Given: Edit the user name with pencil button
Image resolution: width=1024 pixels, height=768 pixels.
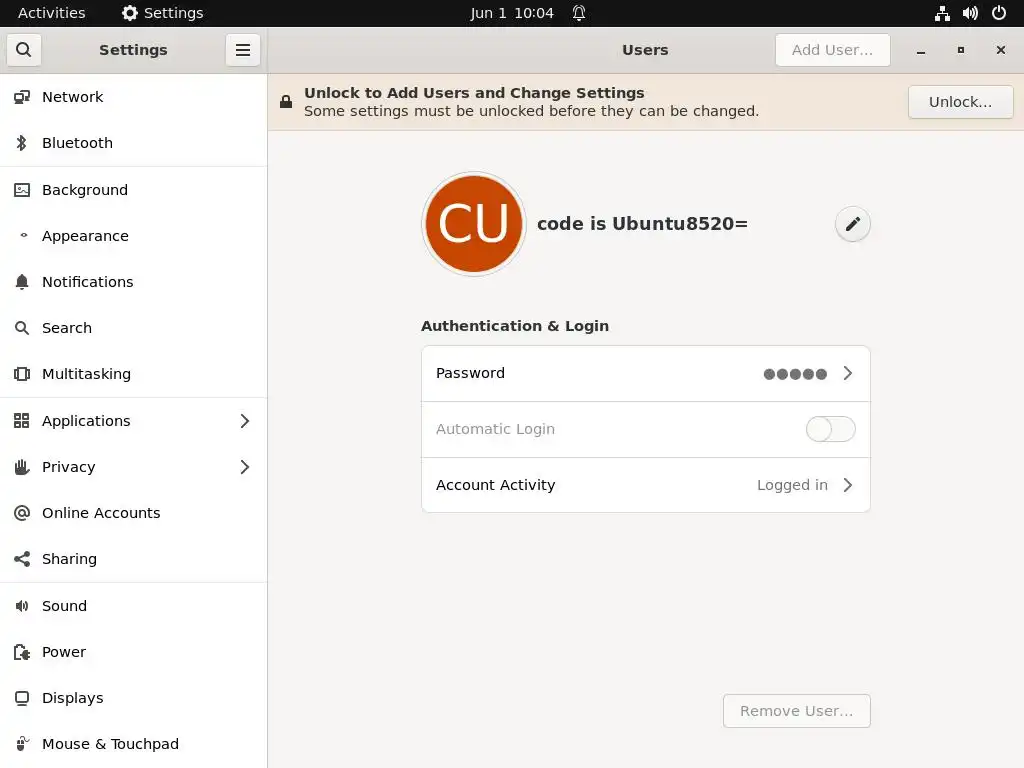Looking at the screenshot, I should click(x=852, y=224).
